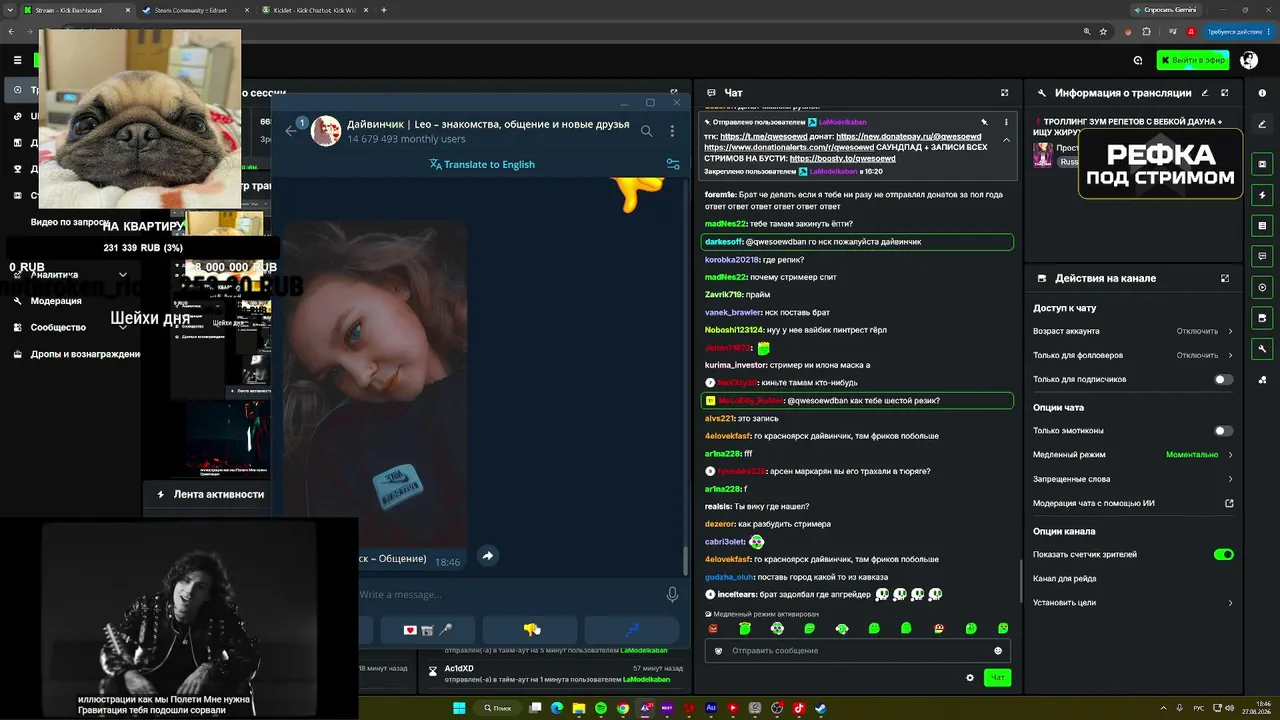Viewport: 1280px width, 720px height.
Task: Open Adobe Audition from the taskbar
Action: [x=711, y=708]
